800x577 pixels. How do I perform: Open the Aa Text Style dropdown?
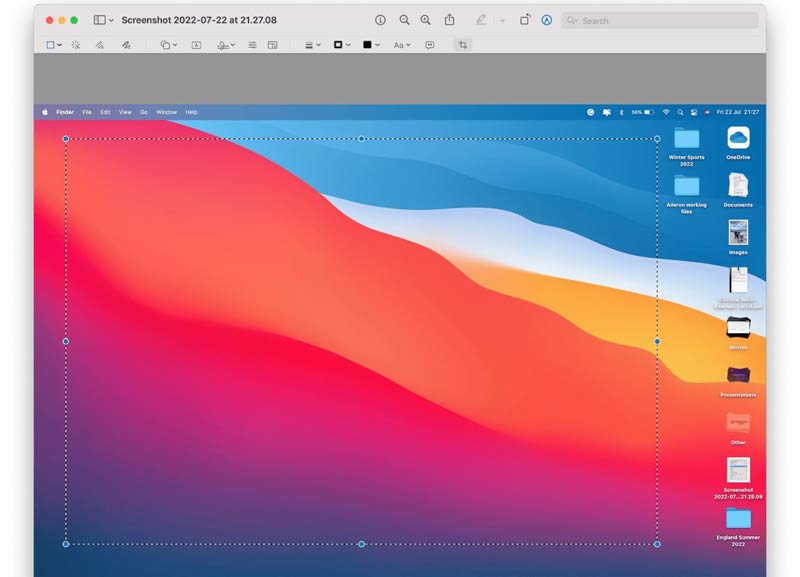pyautogui.click(x=402, y=45)
